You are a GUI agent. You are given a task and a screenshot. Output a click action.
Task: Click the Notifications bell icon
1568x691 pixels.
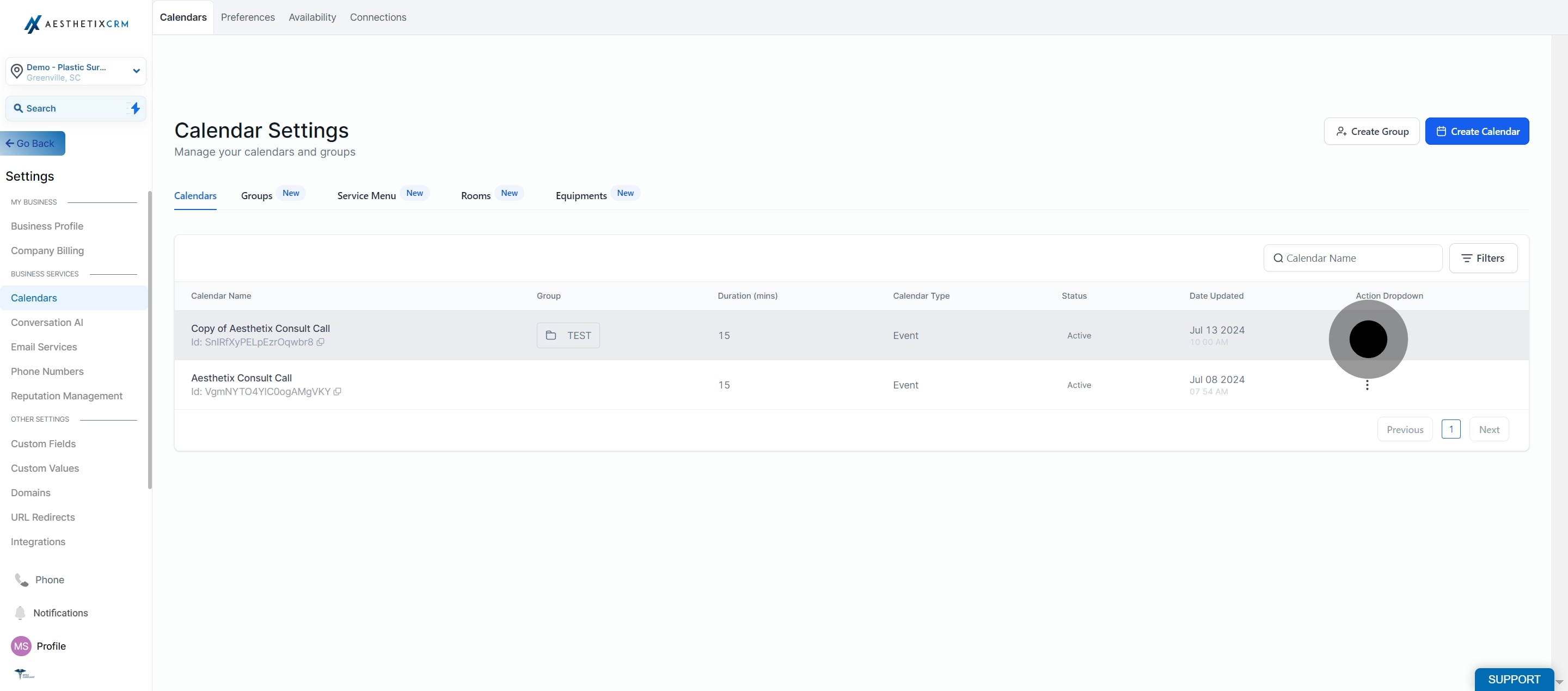pyautogui.click(x=20, y=613)
